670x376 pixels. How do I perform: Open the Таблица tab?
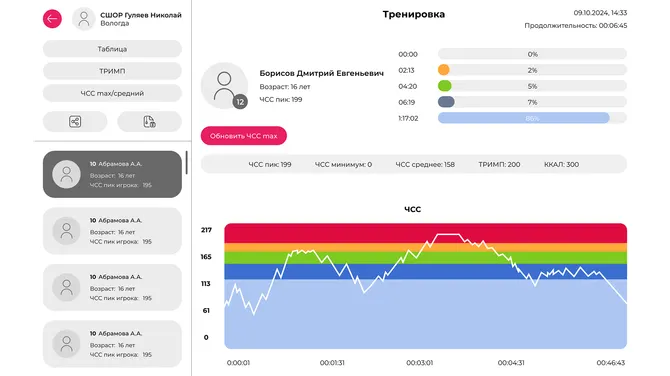point(112,49)
